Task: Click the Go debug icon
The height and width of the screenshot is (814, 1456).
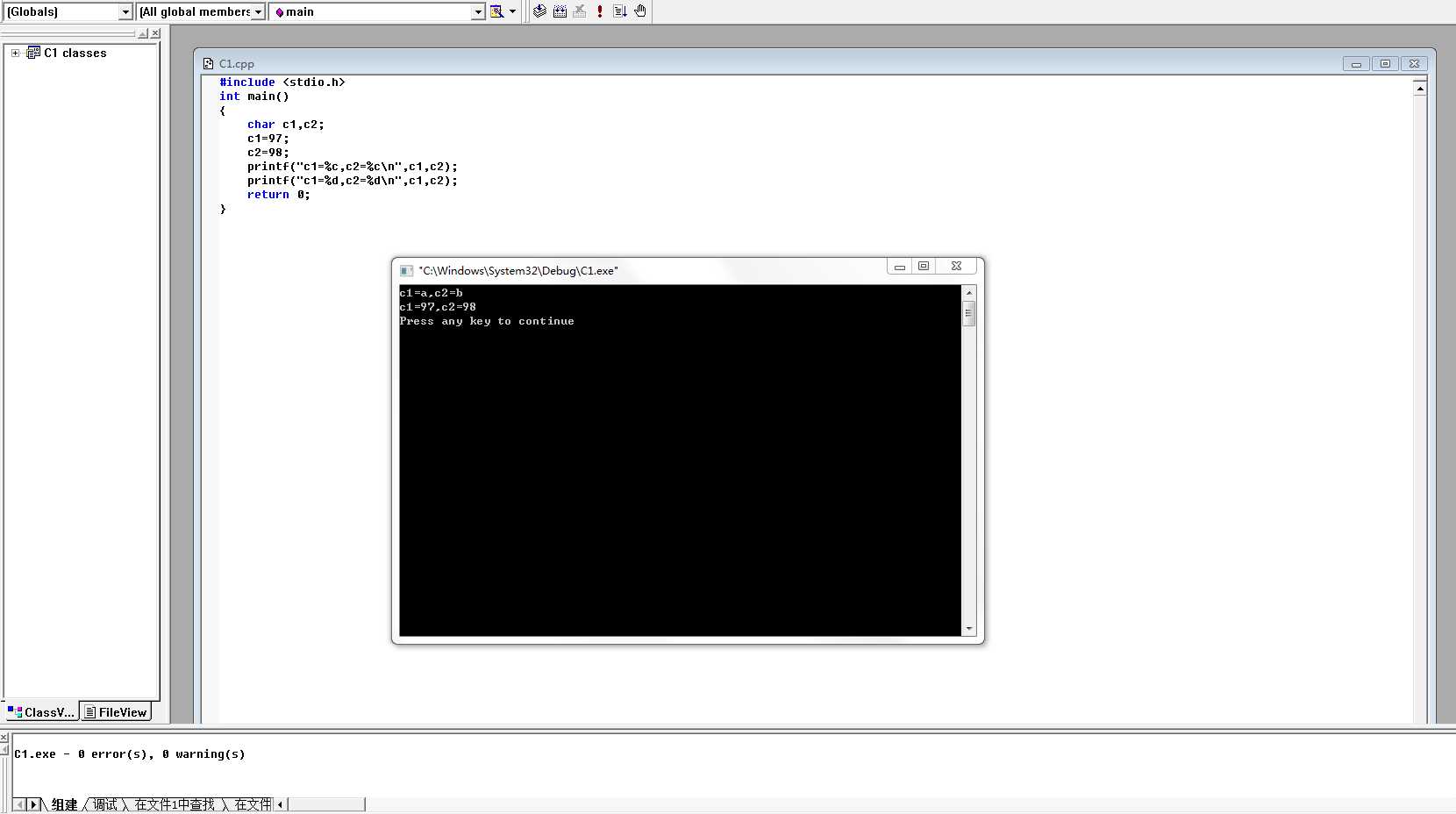Action: tap(620, 11)
